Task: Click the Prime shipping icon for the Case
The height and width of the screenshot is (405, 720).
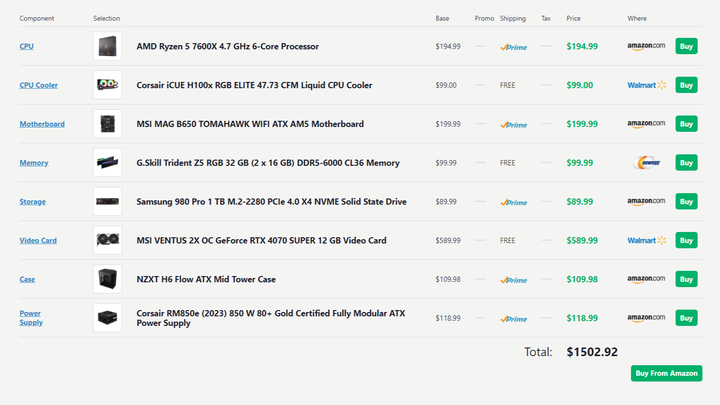Action: [x=513, y=280]
